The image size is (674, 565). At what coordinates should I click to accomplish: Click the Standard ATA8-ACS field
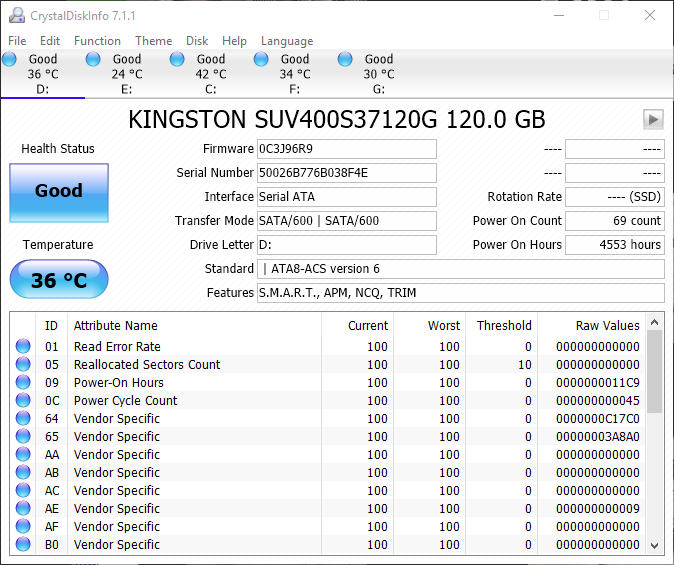(461, 269)
